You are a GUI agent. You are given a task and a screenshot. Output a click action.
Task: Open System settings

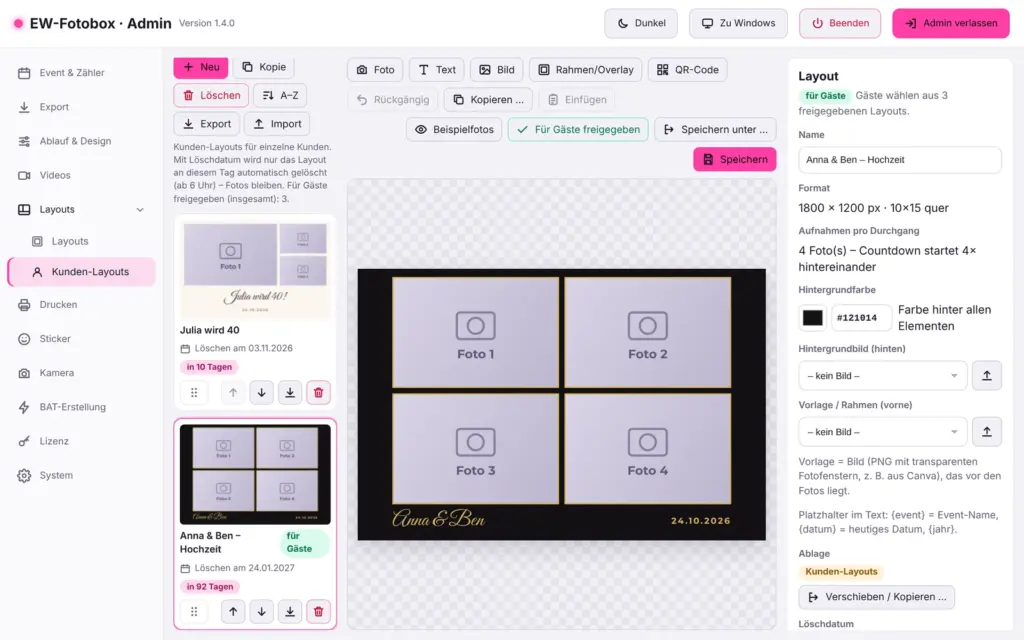point(82,475)
